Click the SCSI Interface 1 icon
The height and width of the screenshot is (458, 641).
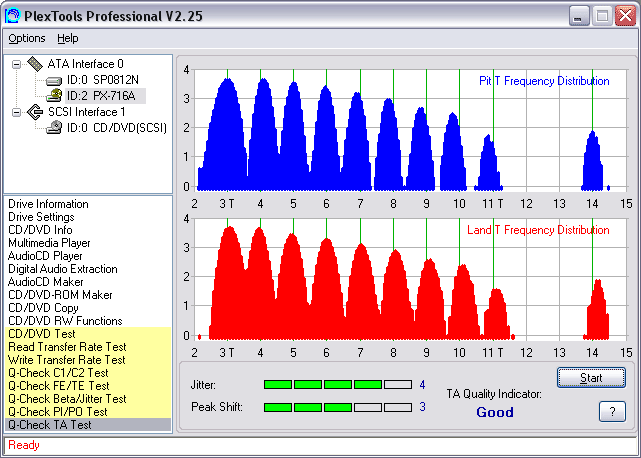point(35,112)
